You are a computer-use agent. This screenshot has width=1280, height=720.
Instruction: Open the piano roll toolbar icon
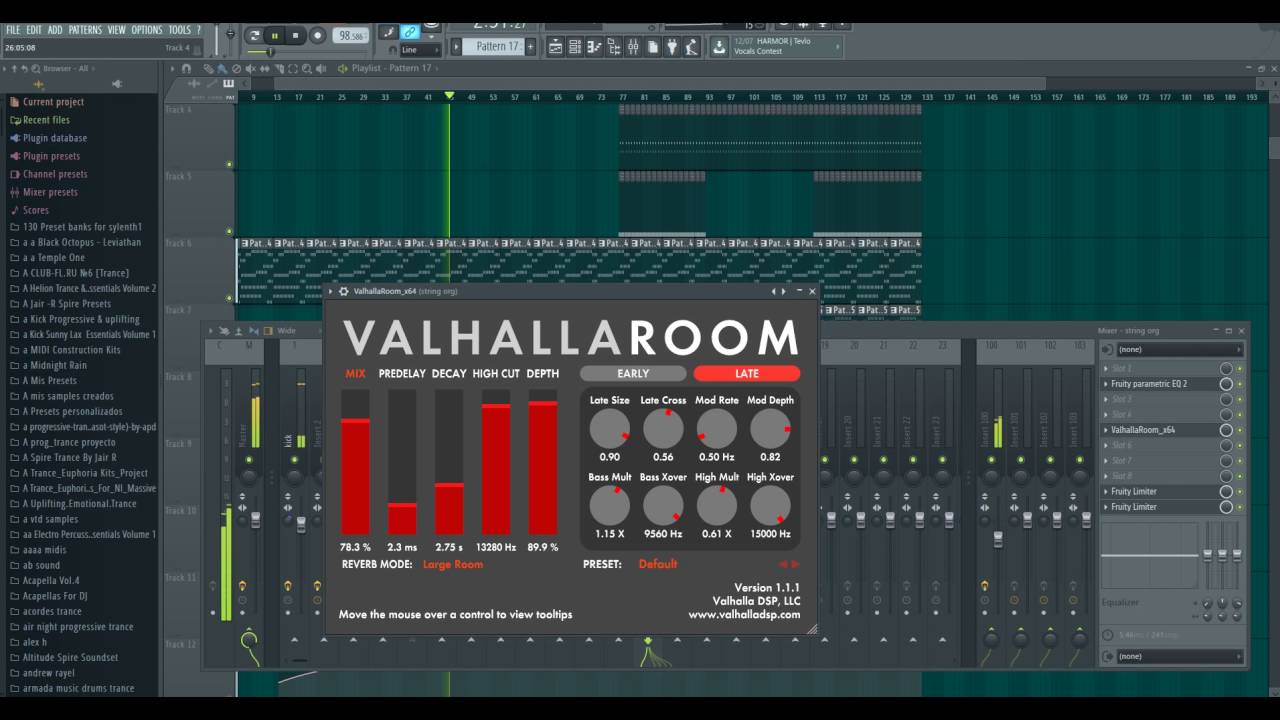[x=594, y=46]
